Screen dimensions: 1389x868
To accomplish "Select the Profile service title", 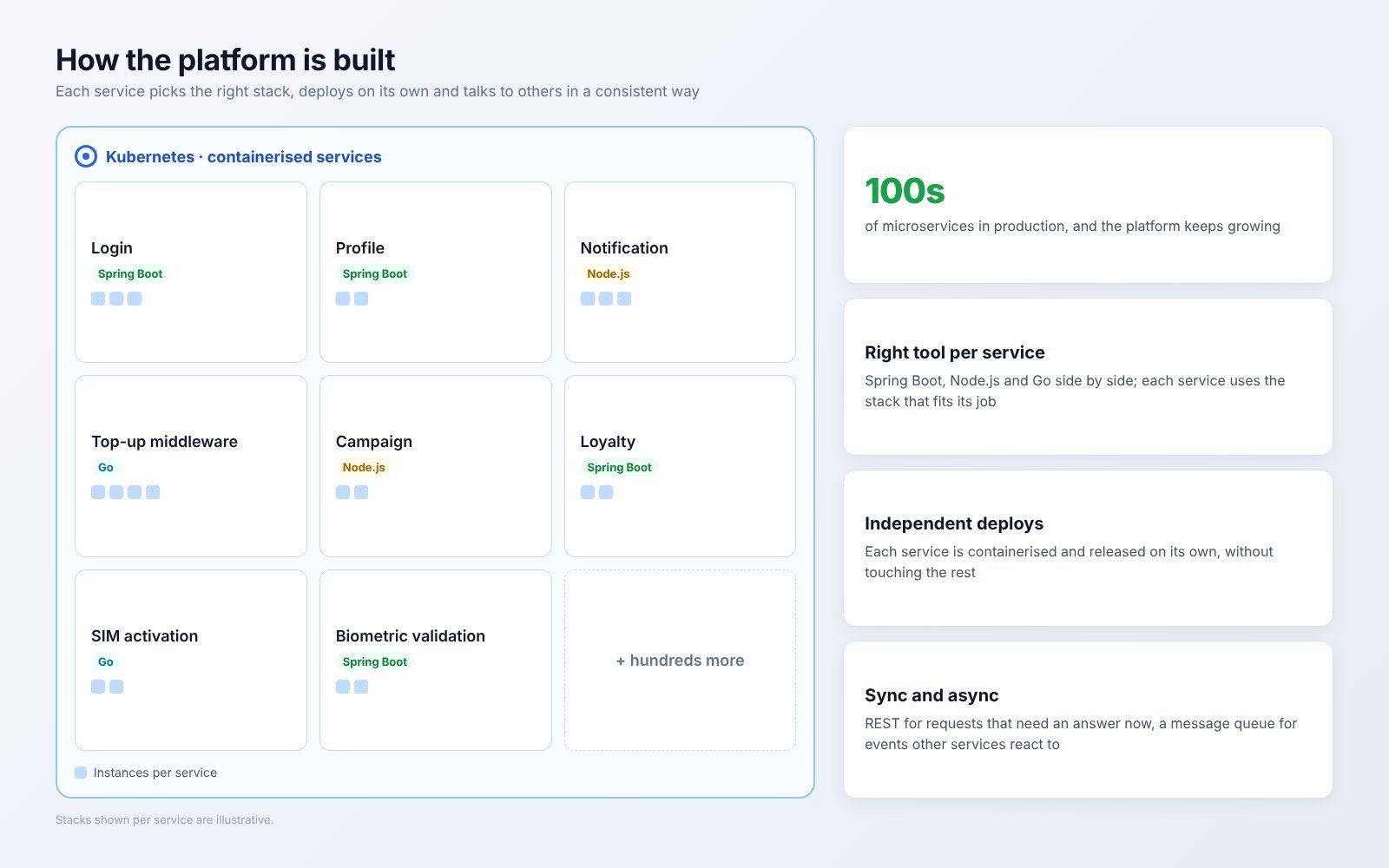I will pos(360,248).
